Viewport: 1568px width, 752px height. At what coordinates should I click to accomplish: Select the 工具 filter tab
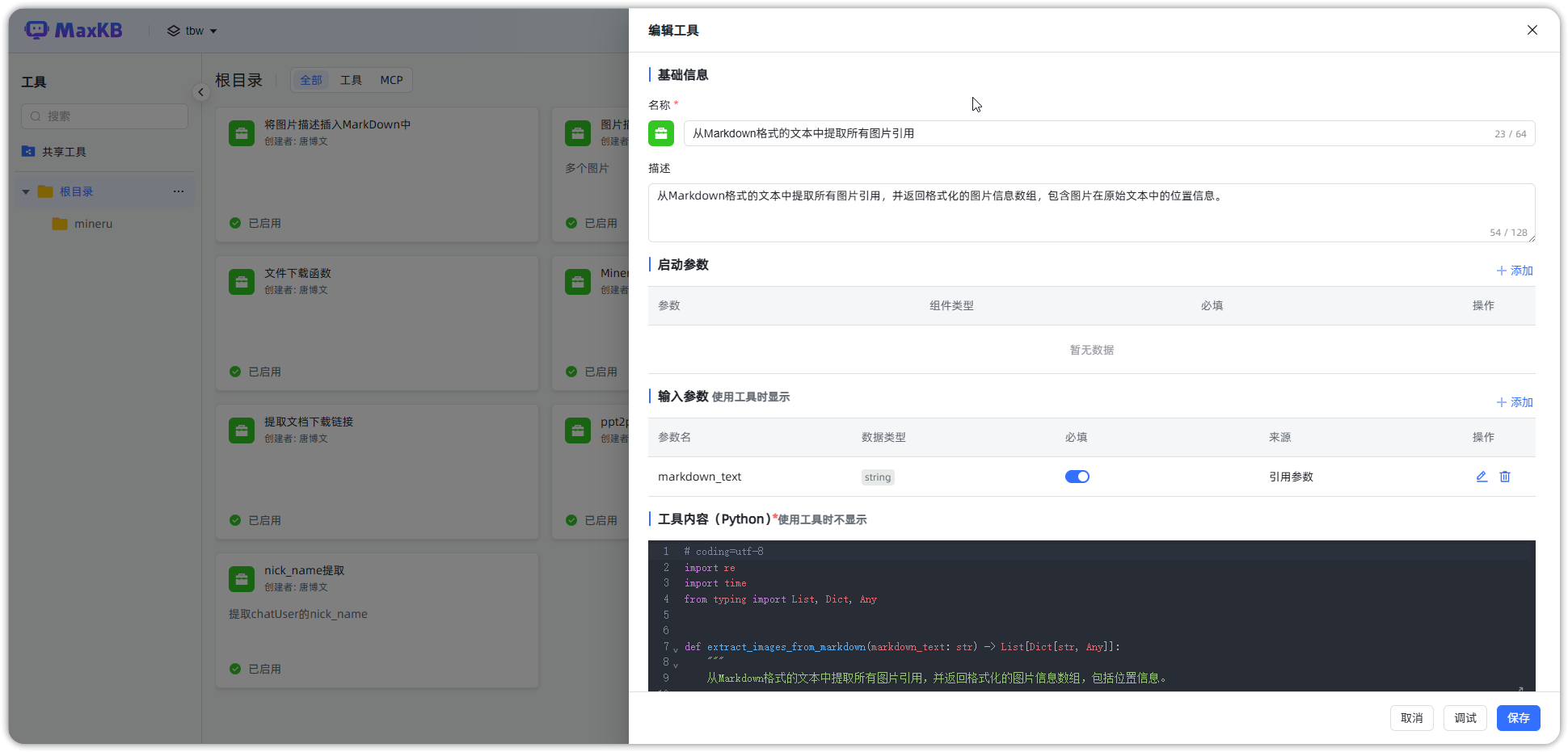[x=351, y=80]
